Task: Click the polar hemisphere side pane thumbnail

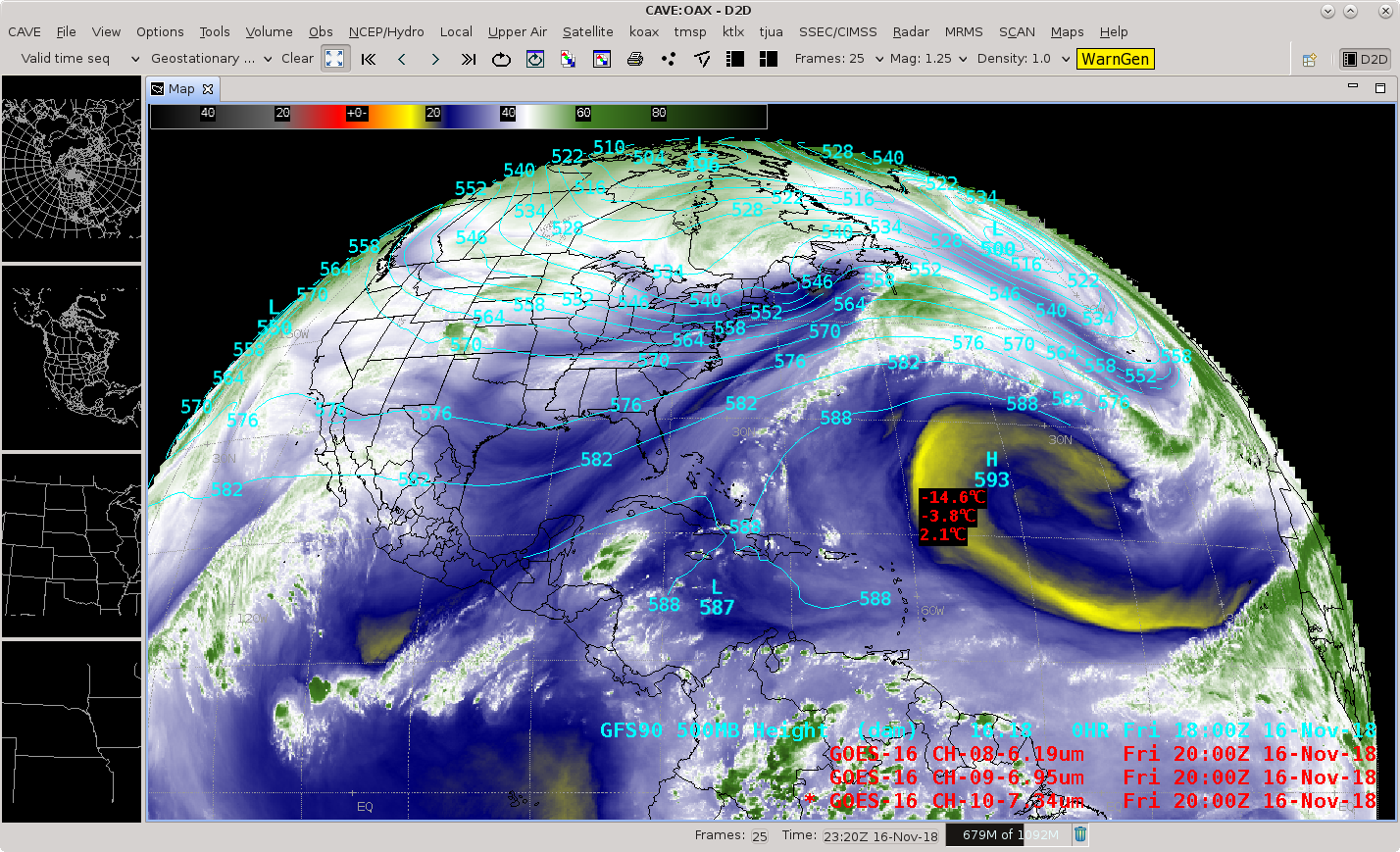Action: pos(72,169)
